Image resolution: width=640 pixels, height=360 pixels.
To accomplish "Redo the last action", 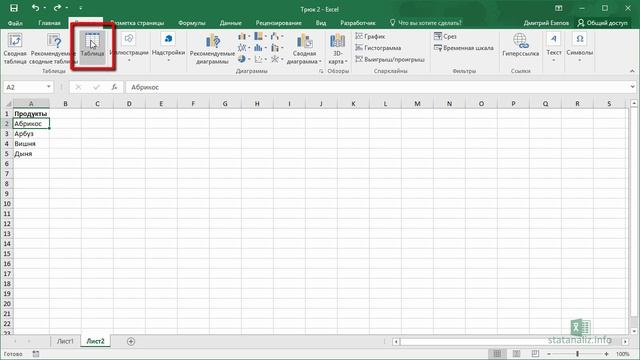I will (x=57, y=8).
